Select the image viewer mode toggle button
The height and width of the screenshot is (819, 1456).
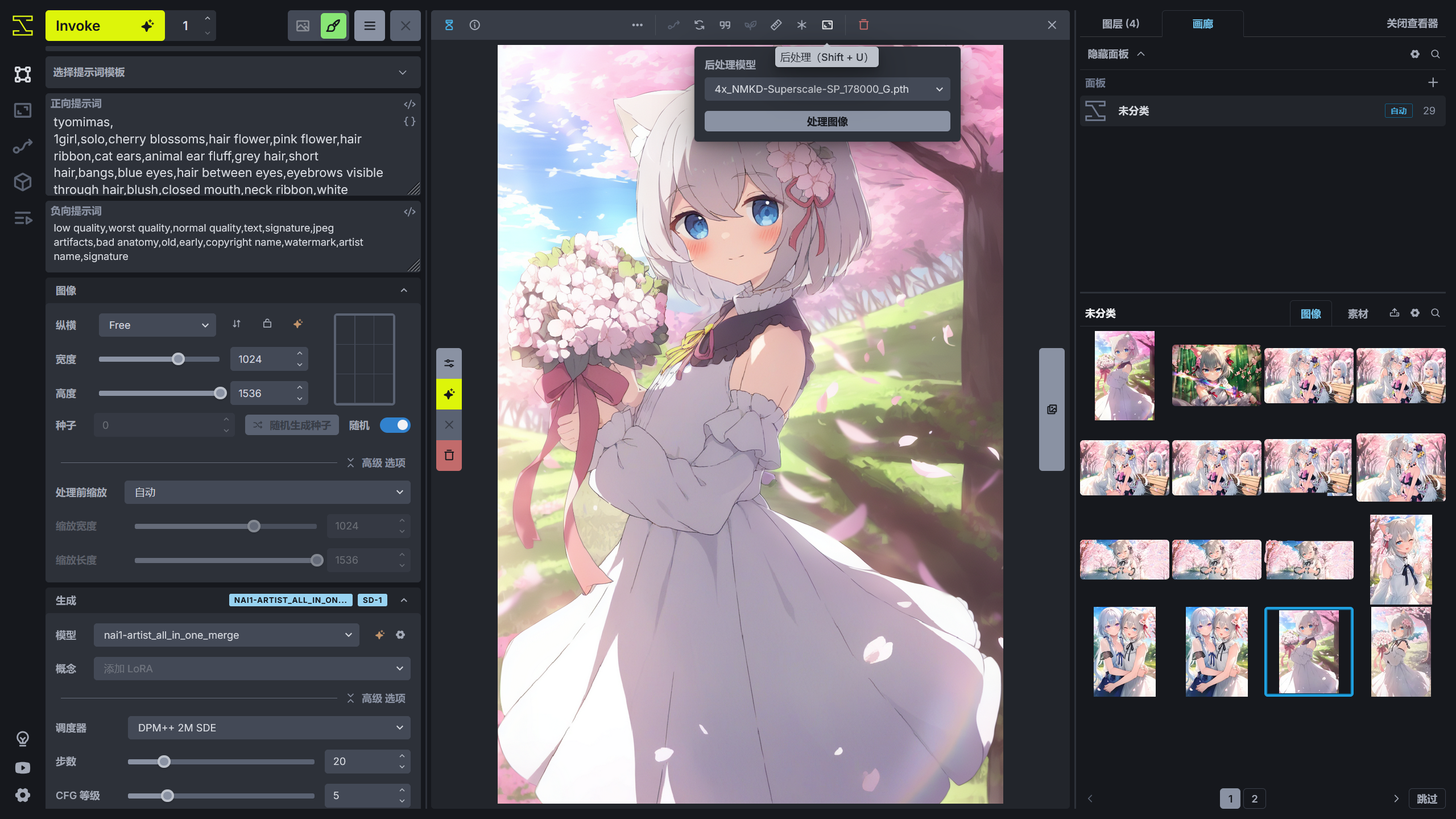click(302, 25)
